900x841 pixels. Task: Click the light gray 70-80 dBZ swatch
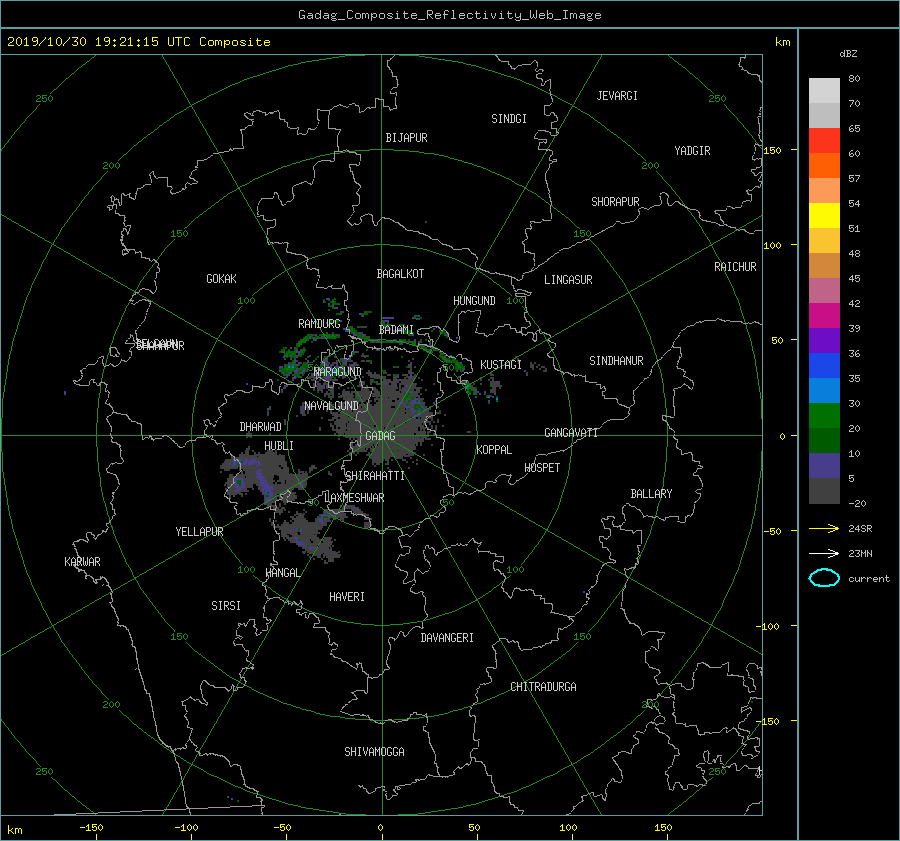(824, 91)
